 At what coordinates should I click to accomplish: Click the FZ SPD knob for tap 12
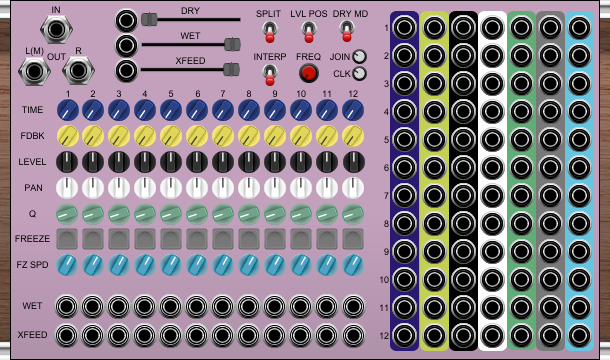[x=353, y=265]
